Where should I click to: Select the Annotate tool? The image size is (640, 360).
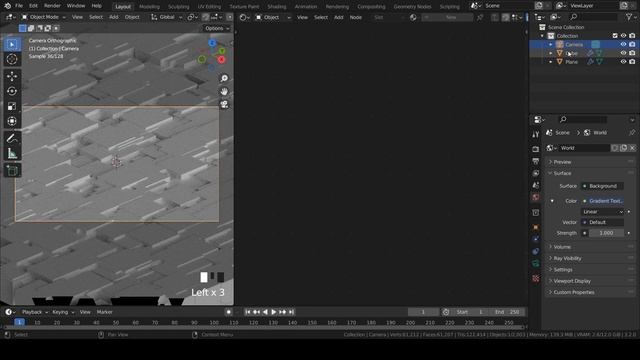pyautogui.click(x=12, y=138)
